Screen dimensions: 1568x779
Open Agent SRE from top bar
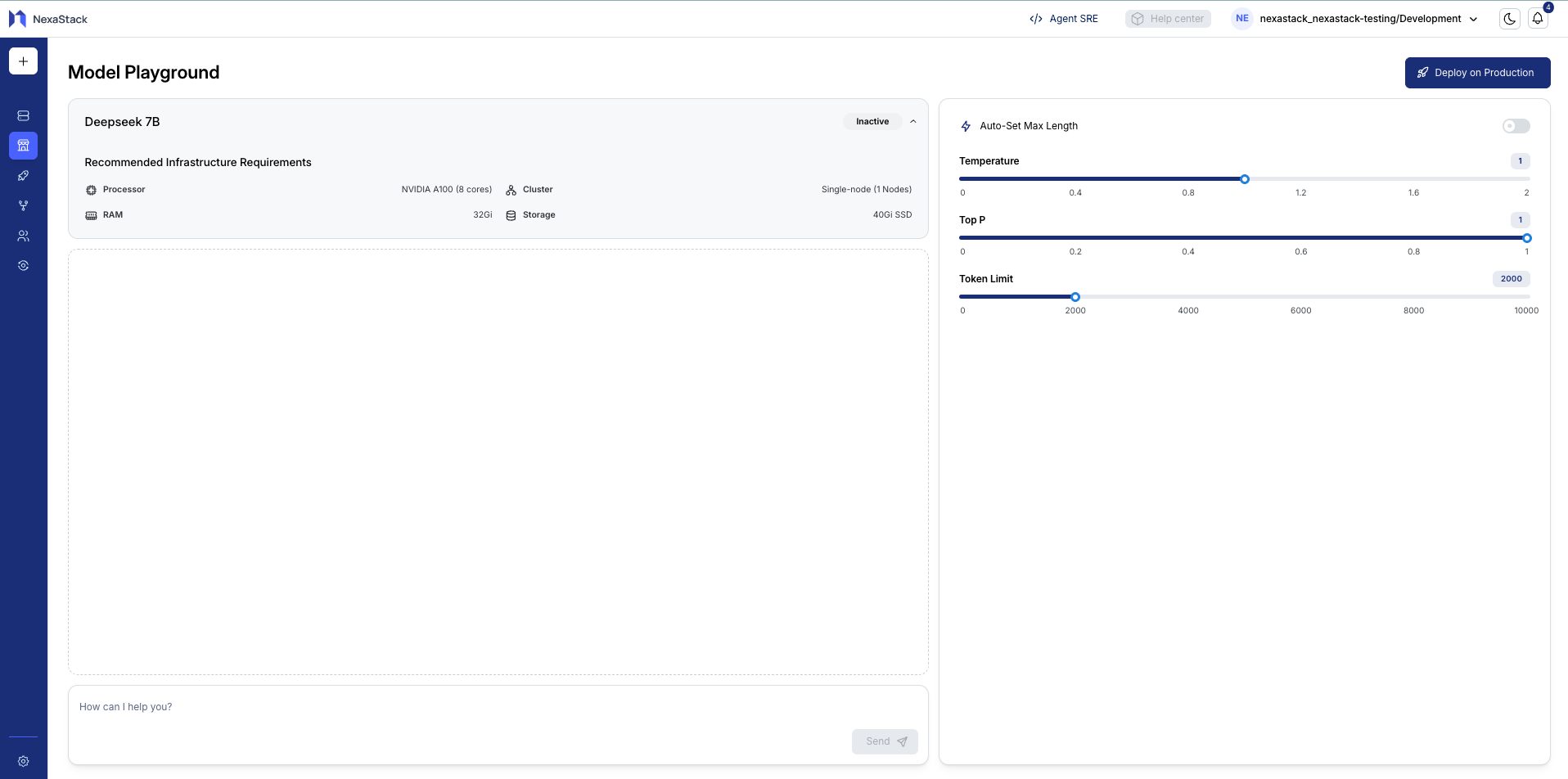[1064, 19]
